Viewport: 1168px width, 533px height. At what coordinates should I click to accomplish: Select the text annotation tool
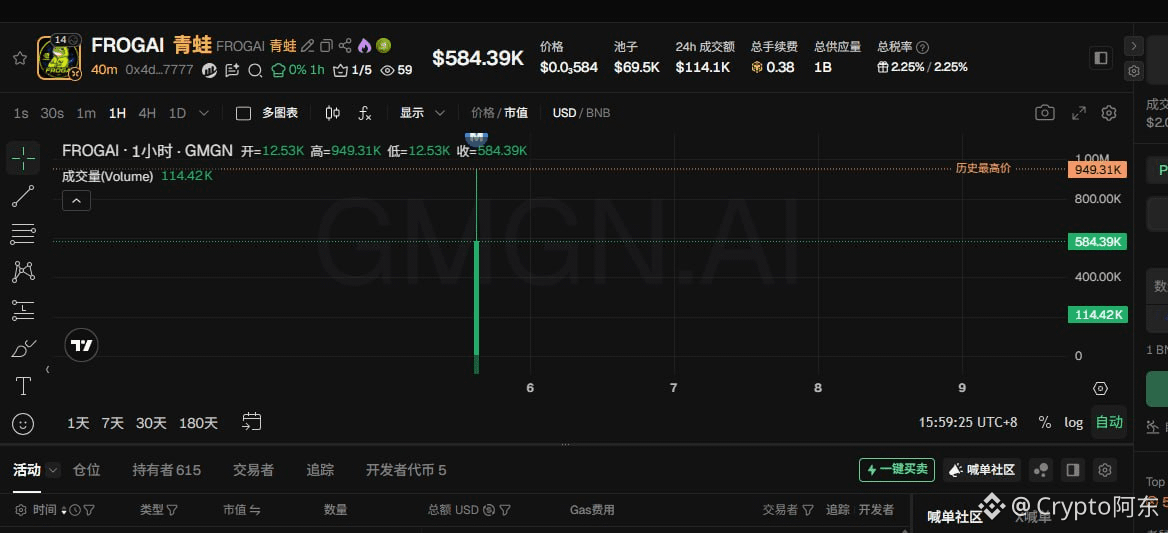pyautogui.click(x=23, y=386)
